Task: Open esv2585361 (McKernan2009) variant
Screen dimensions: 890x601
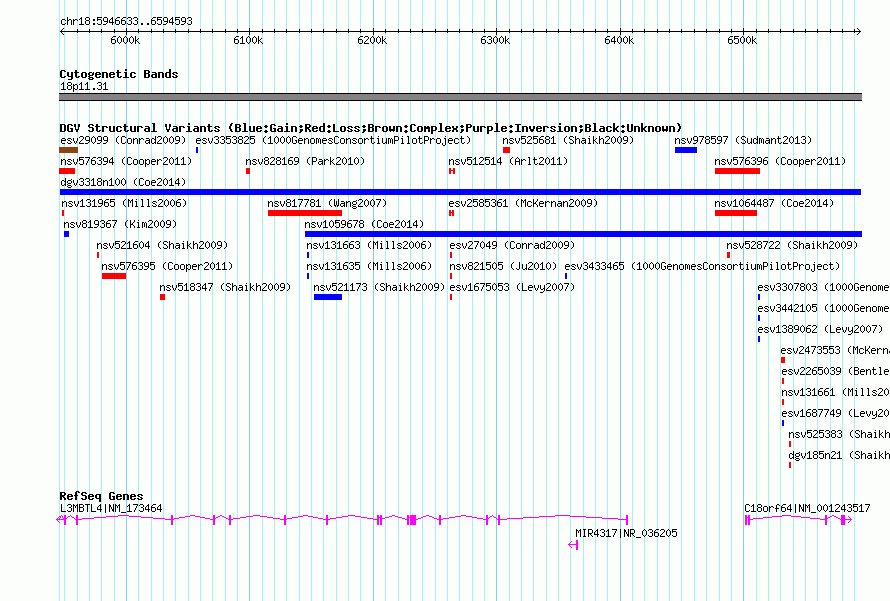Action: point(523,203)
